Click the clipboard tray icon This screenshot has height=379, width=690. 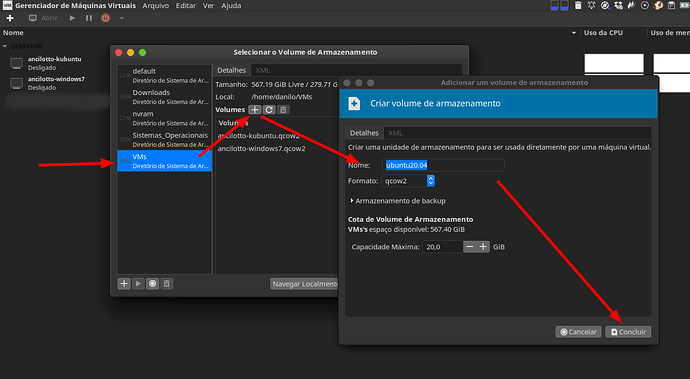[672, 5]
